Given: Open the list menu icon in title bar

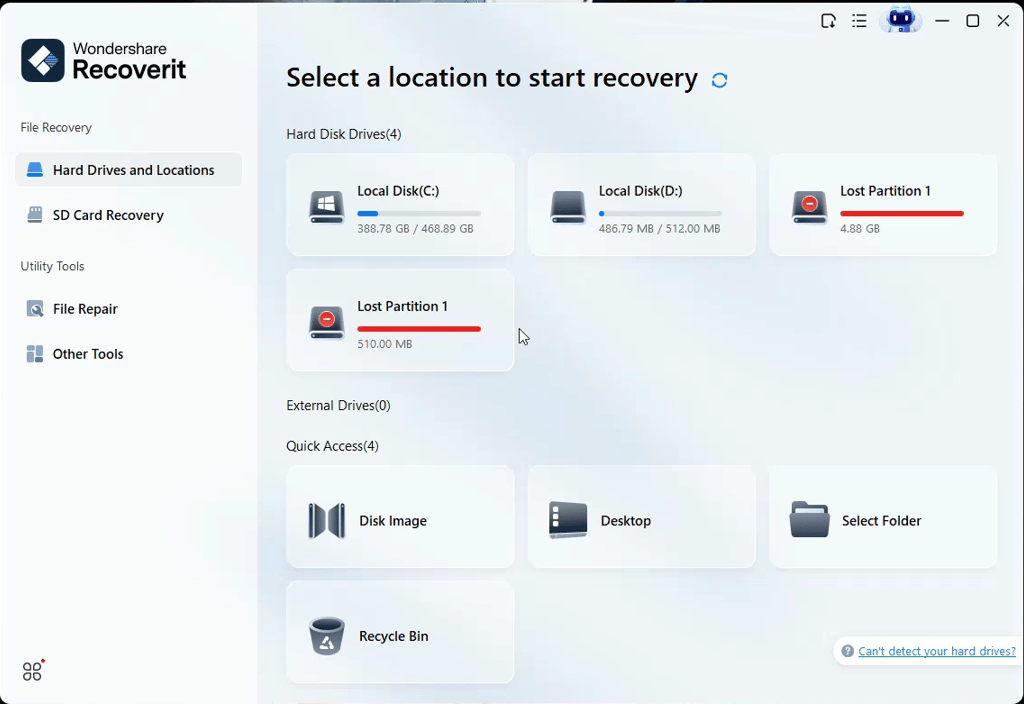Looking at the screenshot, I should tap(859, 21).
